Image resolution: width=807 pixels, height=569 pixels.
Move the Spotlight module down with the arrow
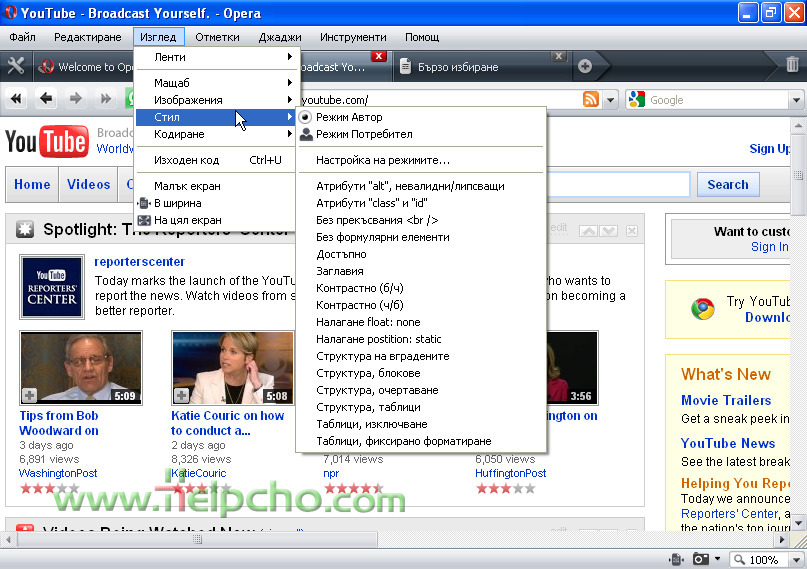pyautogui.click(x=608, y=231)
